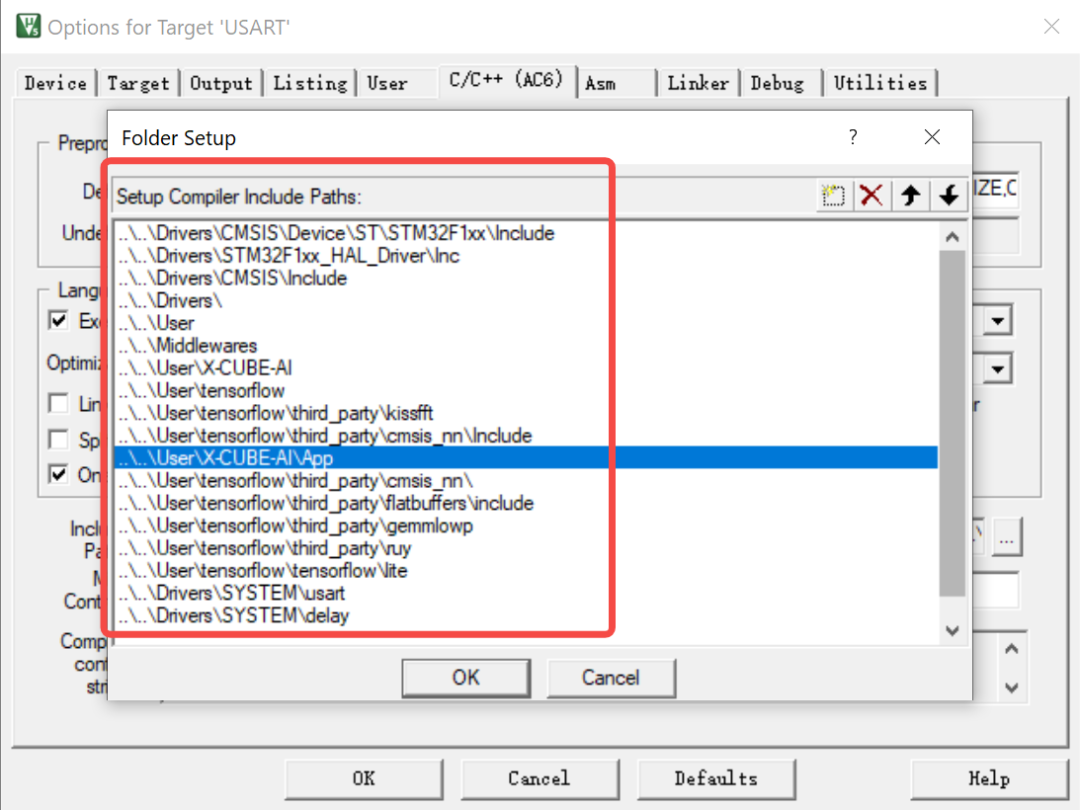The image size is (1080, 810).
Task: Select path ending third_party\cmsis_nn\Include
Action: [526, 435]
